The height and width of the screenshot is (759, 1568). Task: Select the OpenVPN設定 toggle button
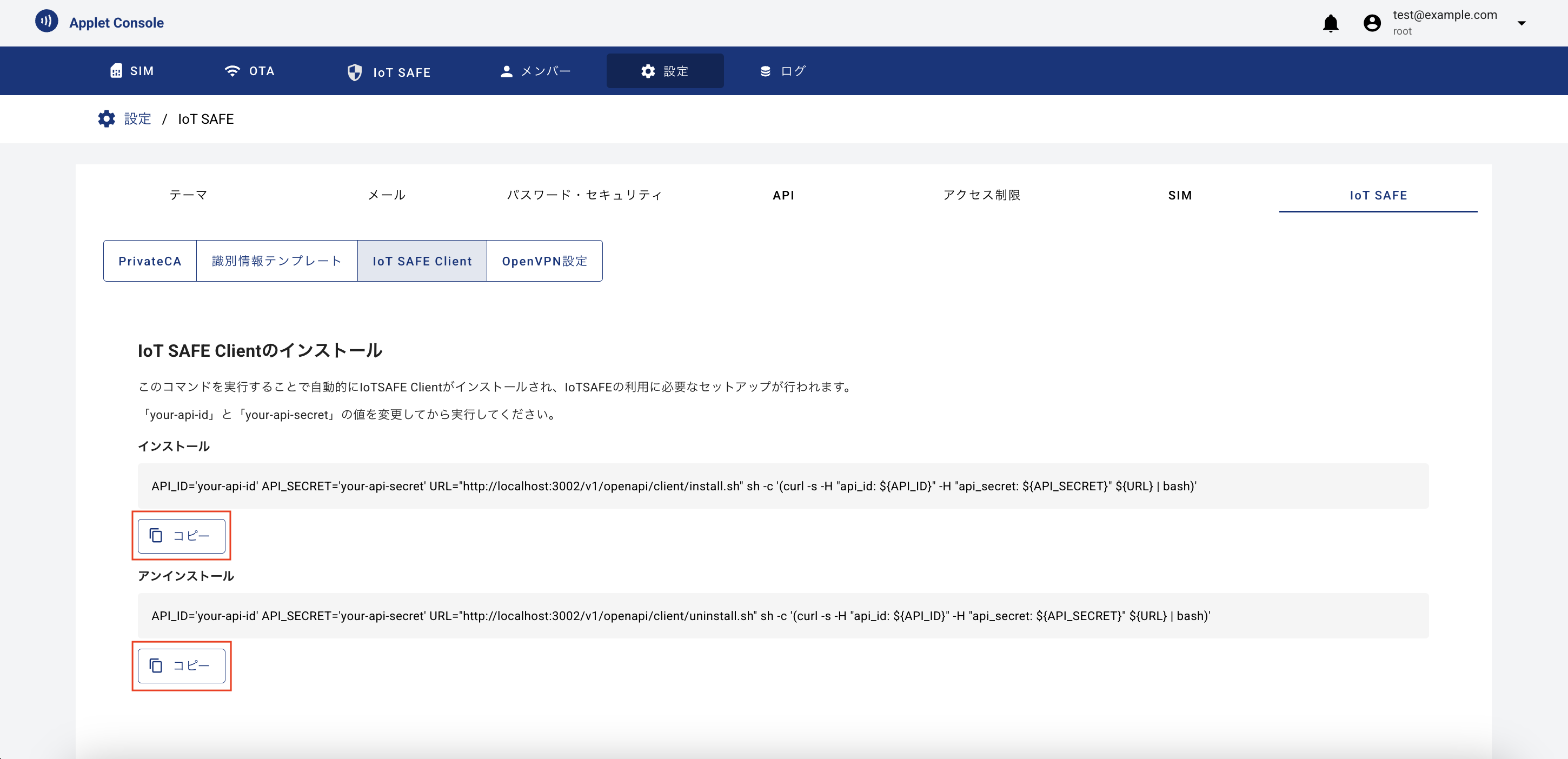[x=544, y=261]
